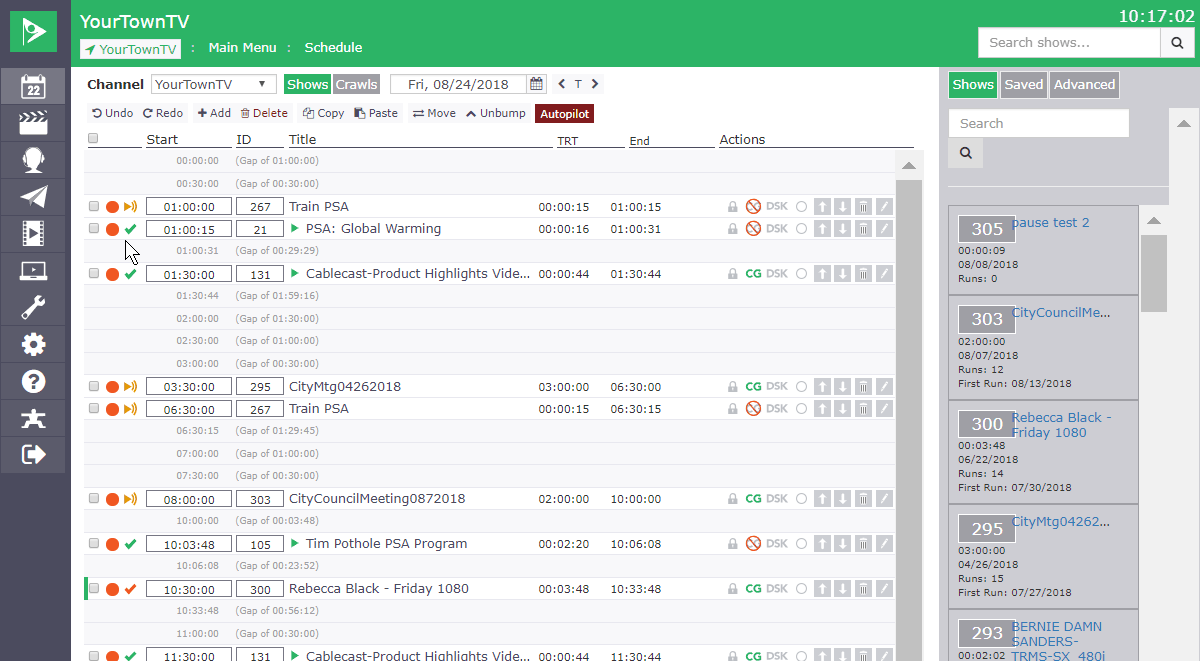Click the search magnifier beside Search shows
Image resolution: width=1200 pixels, height=661 pixels.
[x=1175, y=43]
